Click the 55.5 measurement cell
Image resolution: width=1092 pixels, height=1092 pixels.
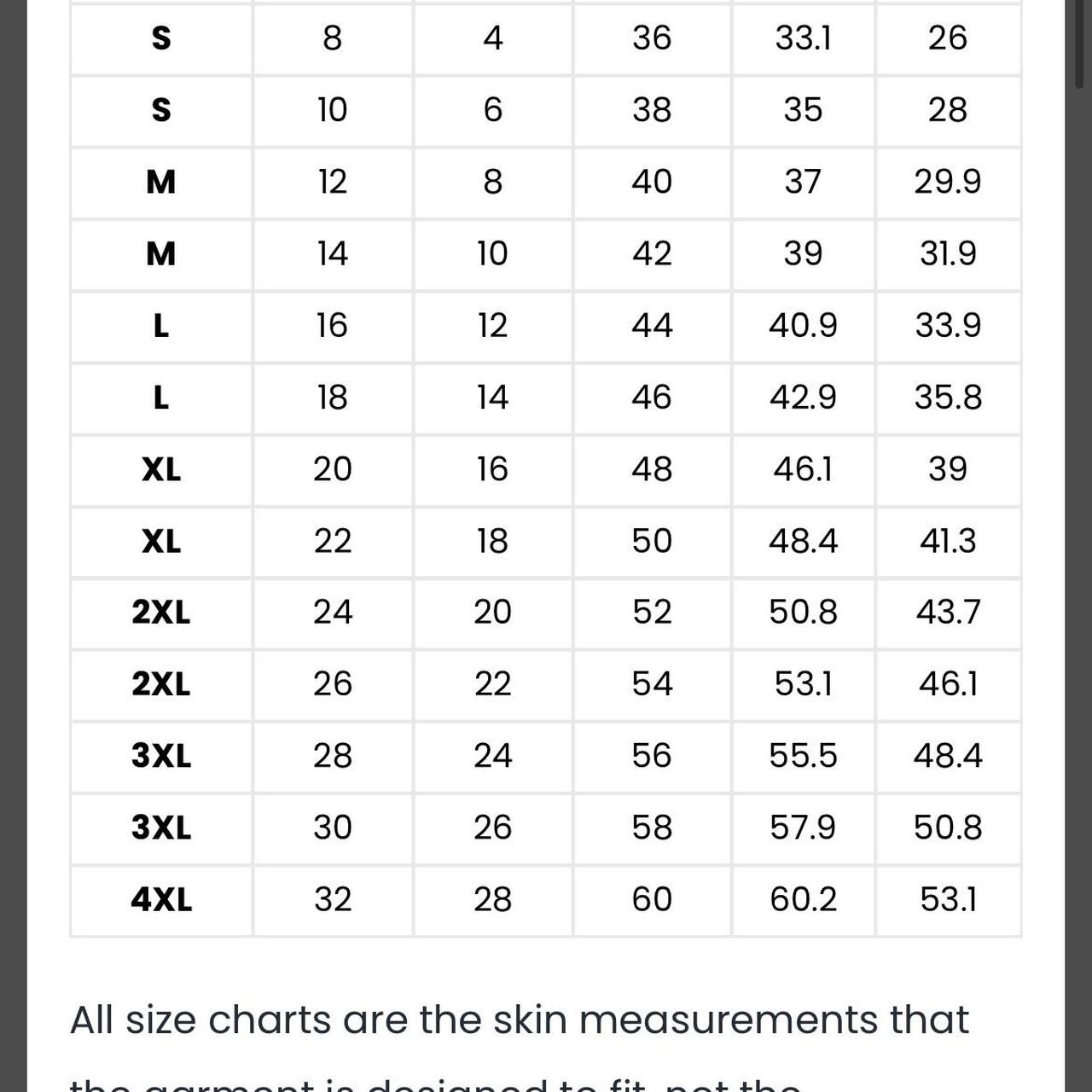[x=803, y=756]
